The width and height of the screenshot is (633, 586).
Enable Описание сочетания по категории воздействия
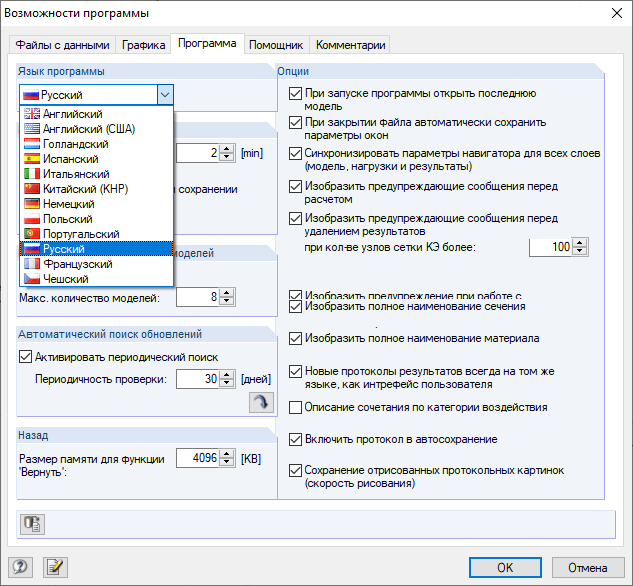296,407
